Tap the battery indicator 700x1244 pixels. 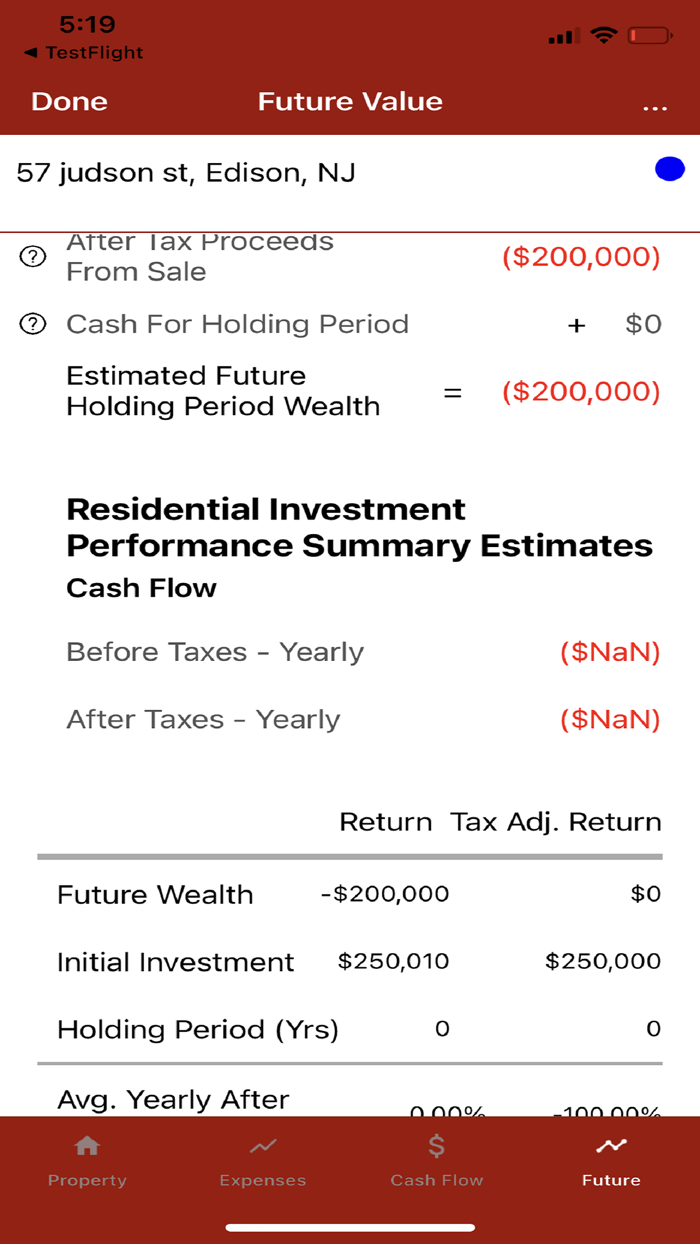650,35
